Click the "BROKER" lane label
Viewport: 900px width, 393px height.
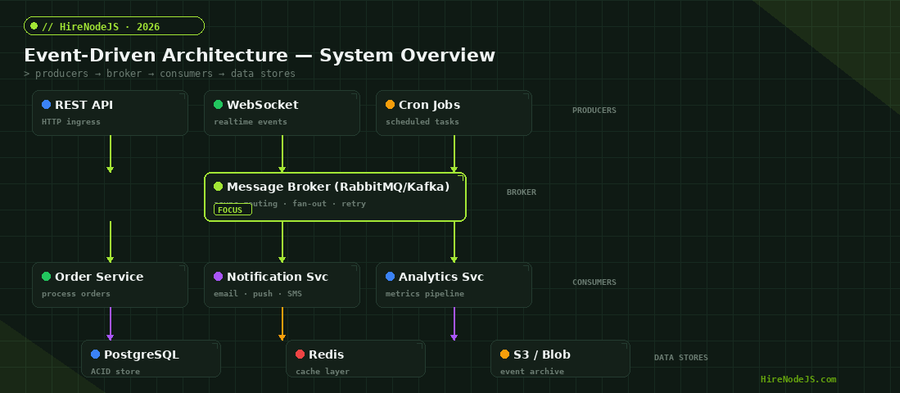coord(521,192)
